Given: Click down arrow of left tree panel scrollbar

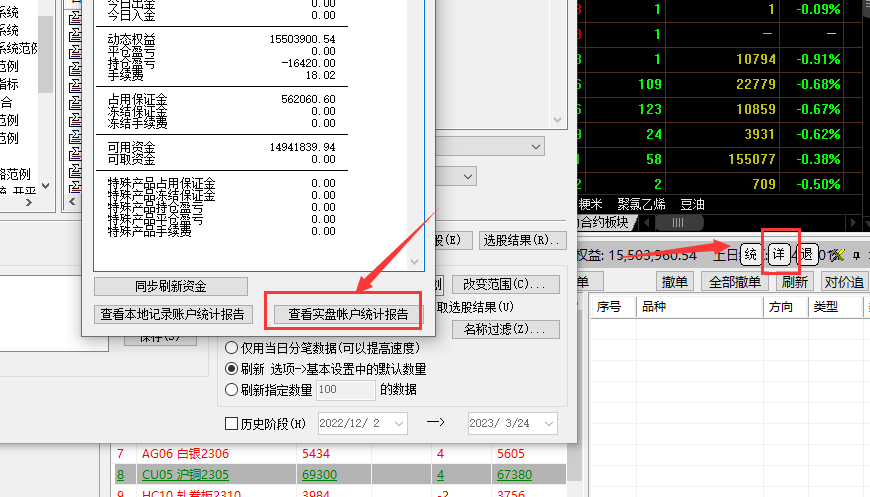Looking at the screenshot, I should 45,186.
